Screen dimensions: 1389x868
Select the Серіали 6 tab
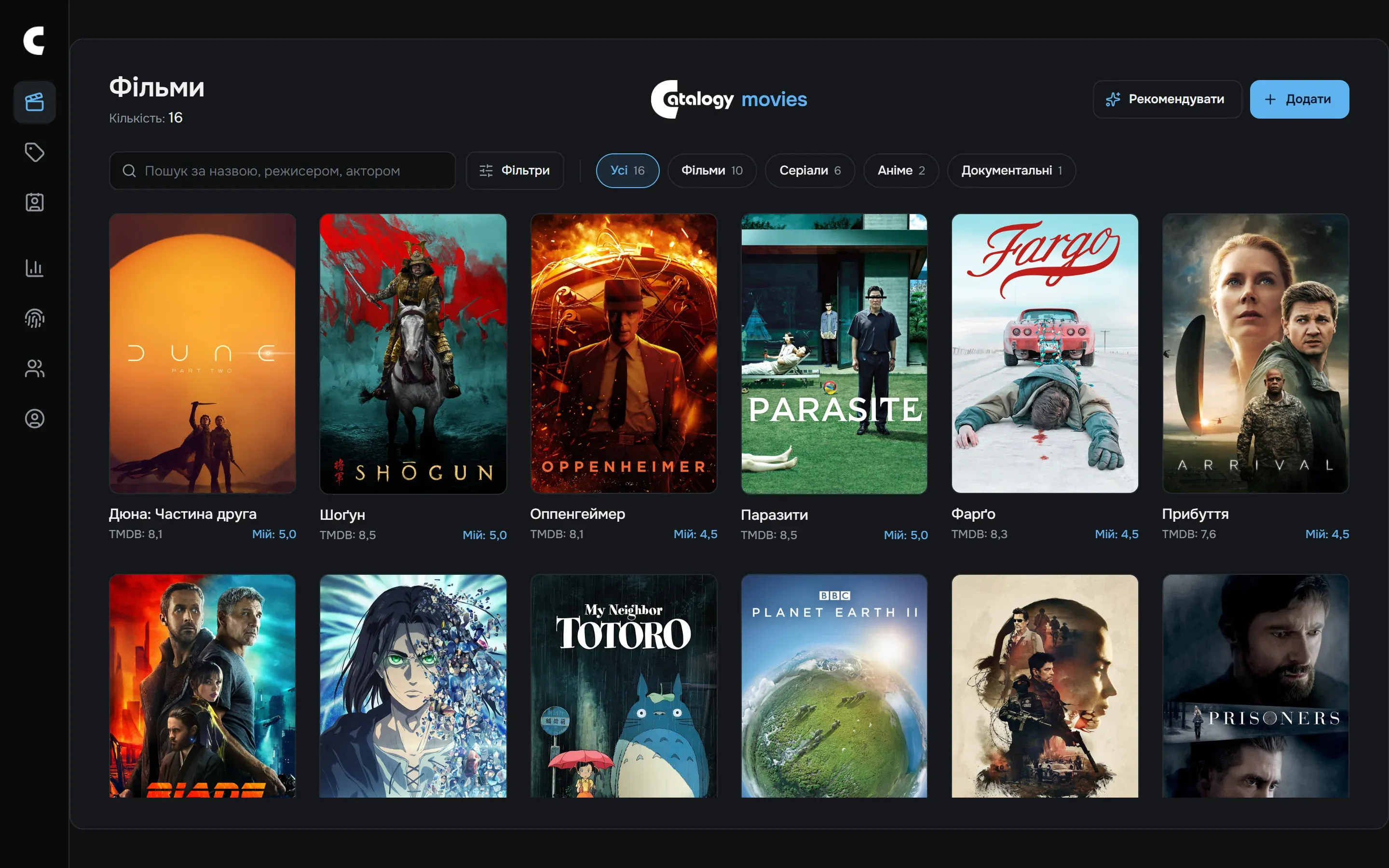pyautogui.click(x=809, y=171)
